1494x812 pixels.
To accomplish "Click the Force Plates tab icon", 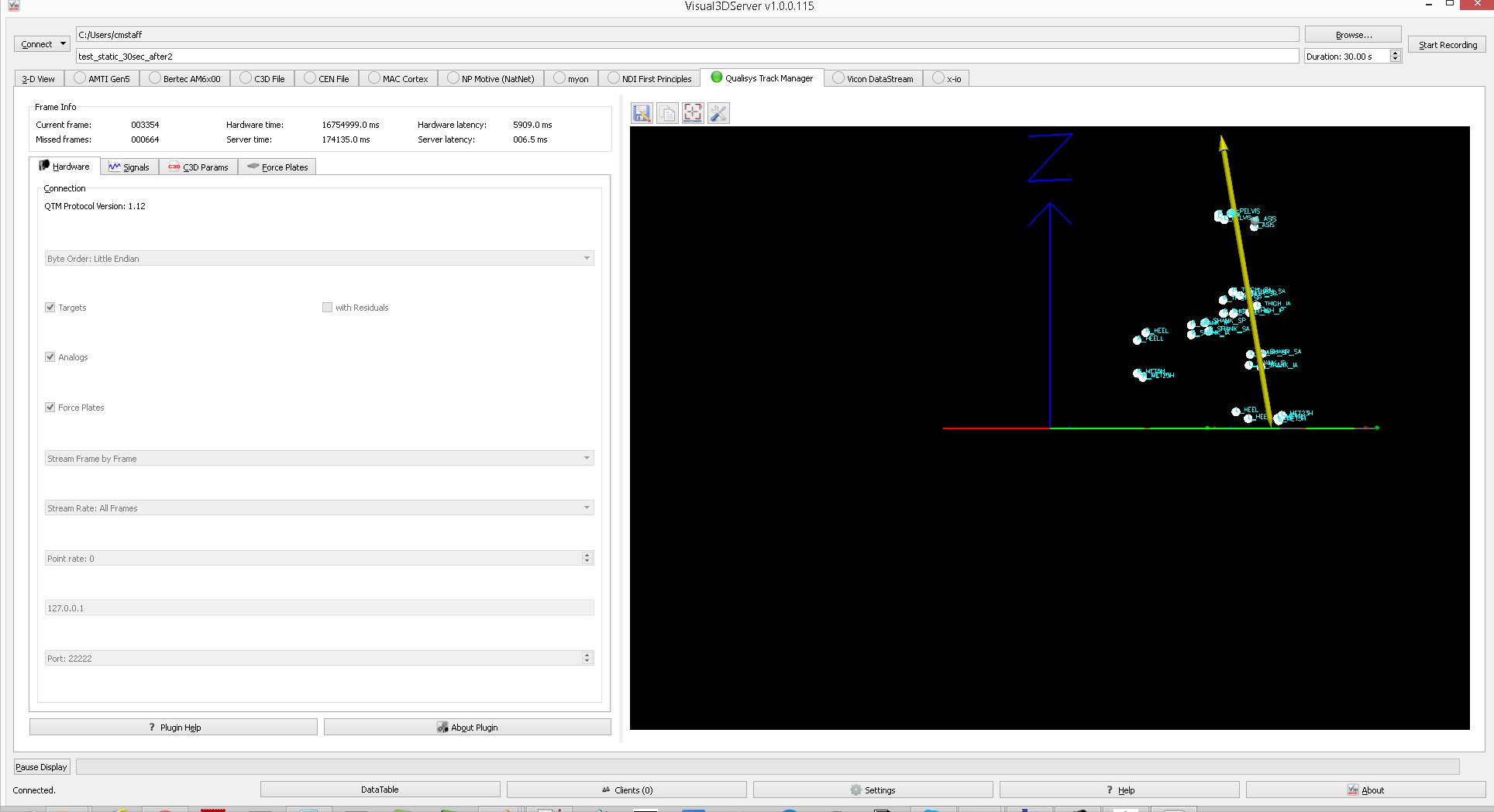I will [x=253, y=166].
